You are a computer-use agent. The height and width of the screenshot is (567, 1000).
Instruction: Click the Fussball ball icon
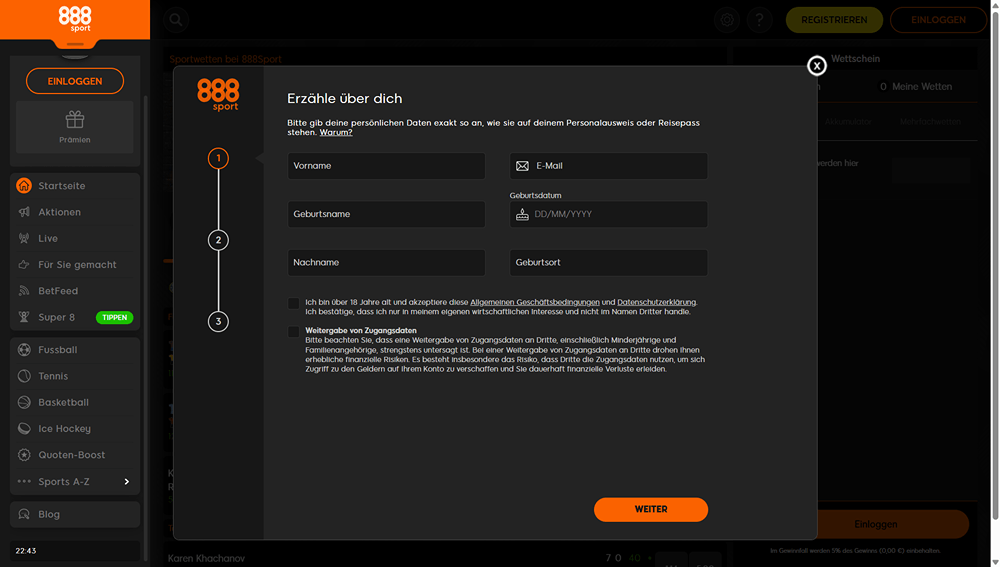(x=24, y=350)
